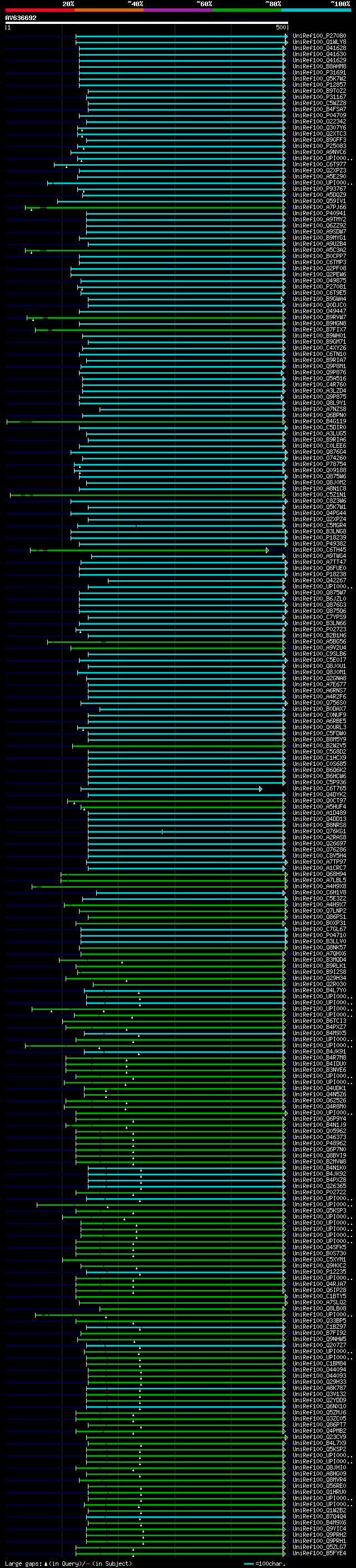Select the UniRef100_A5BG56 hit
This screenshot has height=1568, width=356.
point(319,642)
